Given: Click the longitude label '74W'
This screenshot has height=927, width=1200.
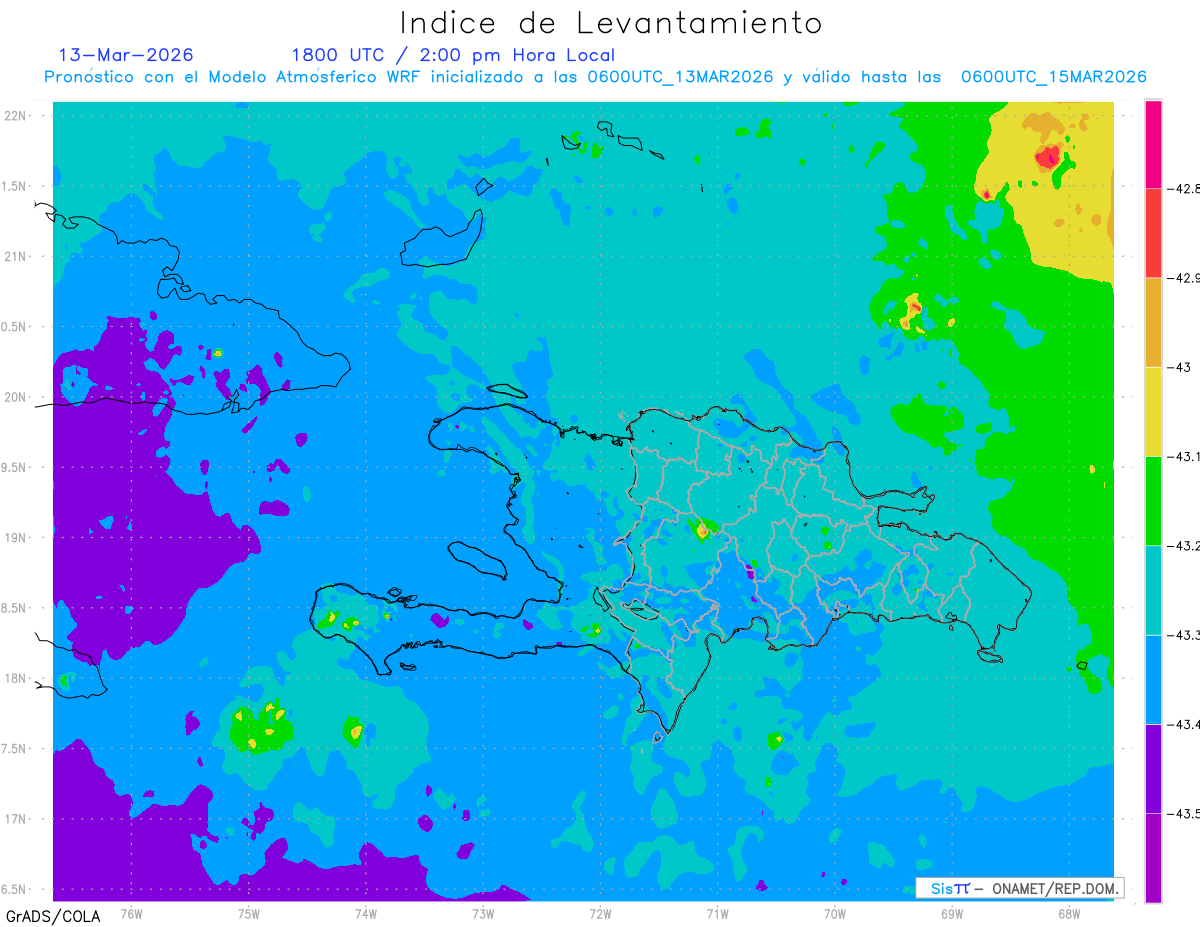Looking at the screenshot, I should 366,913.
